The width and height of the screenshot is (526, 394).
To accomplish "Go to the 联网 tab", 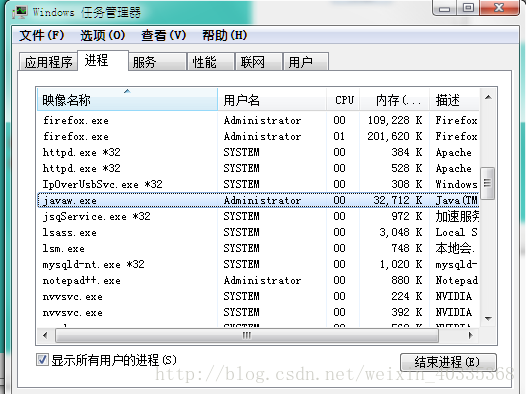I will pyautogui.click(x=258, y=62).
